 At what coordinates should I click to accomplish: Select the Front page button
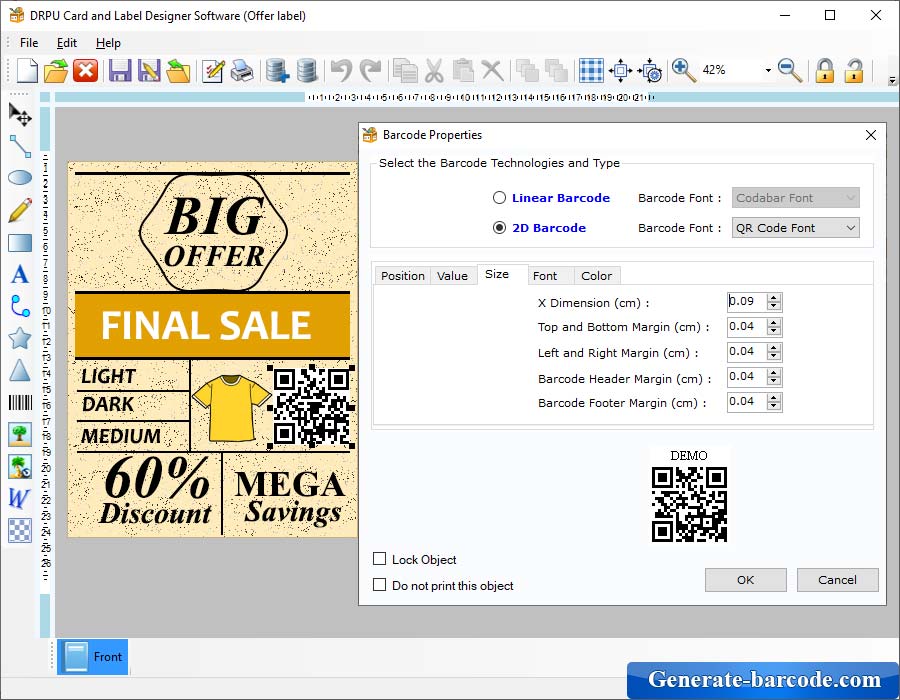pyautogui.click(x=92, y=657)
